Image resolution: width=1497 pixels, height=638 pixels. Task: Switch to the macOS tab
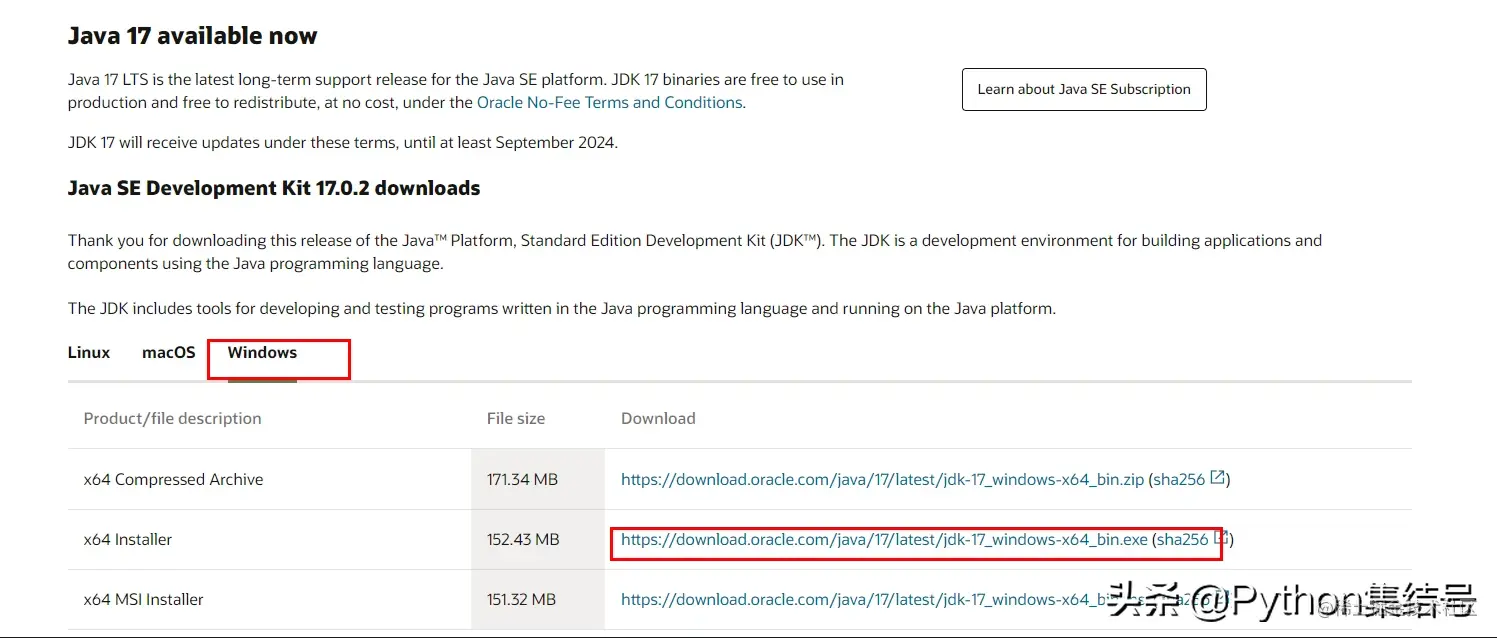pos(168,352)
